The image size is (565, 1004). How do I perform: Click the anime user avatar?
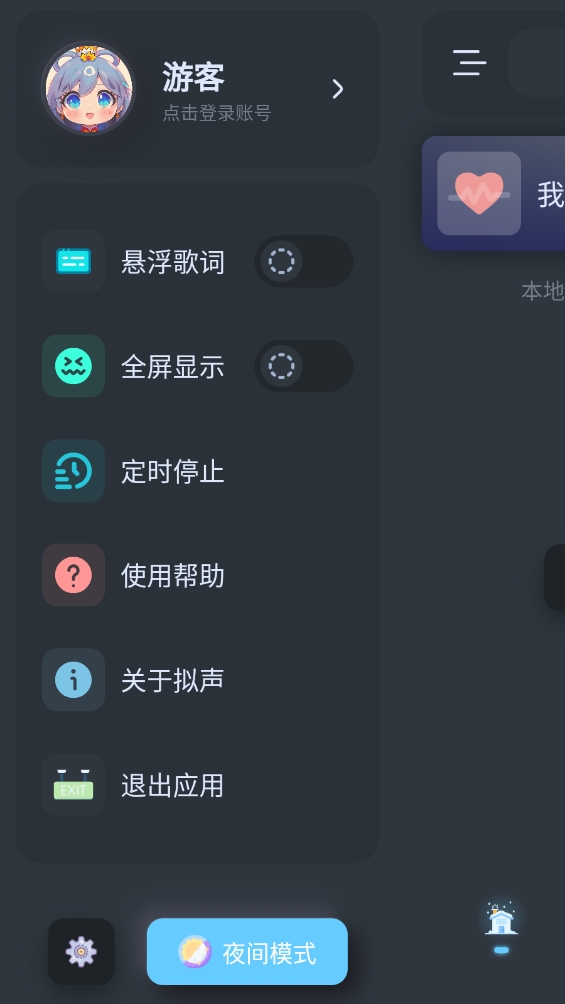click(x=88, y=88)
